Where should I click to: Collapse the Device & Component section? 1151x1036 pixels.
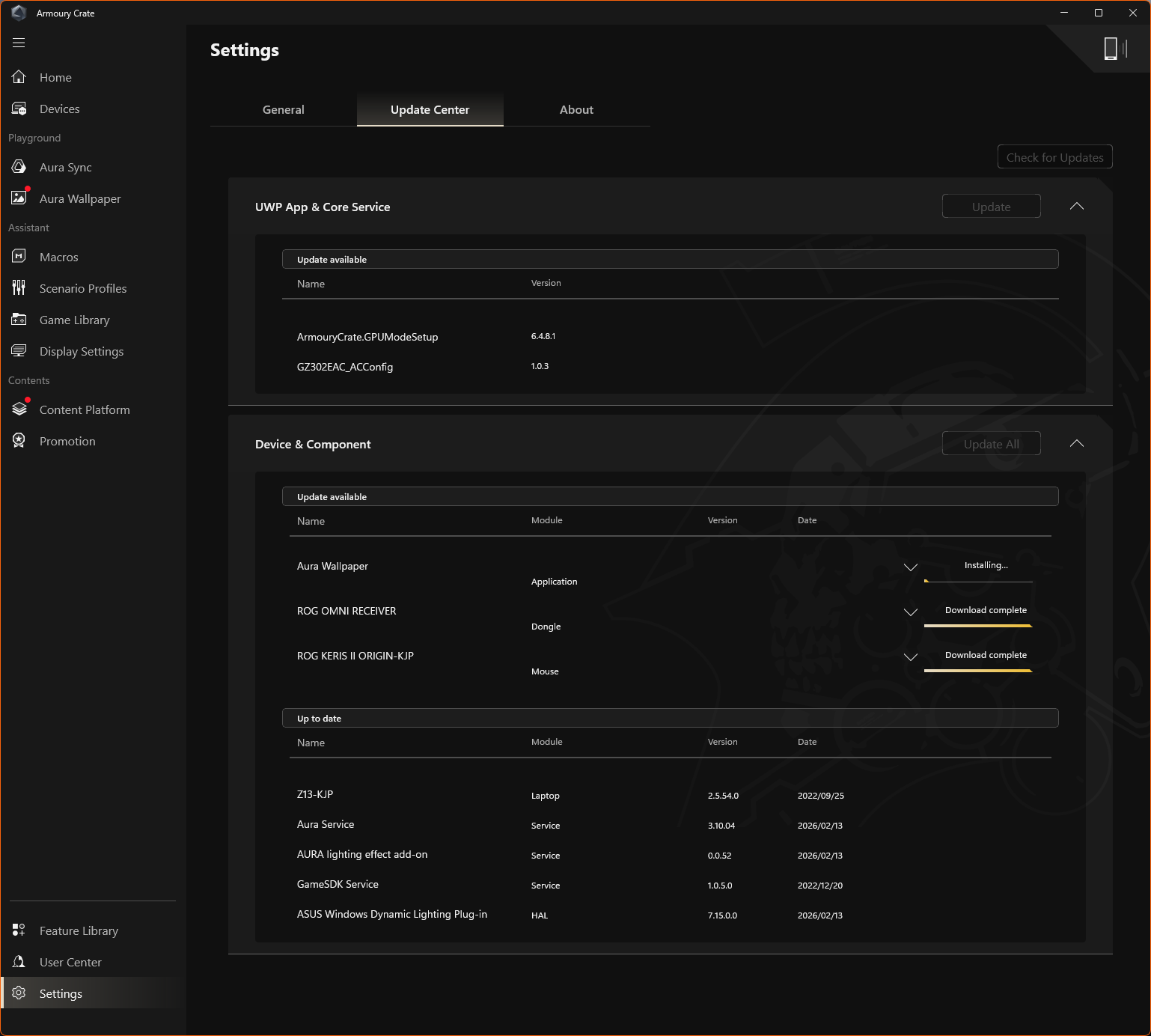(x=1076, y=444)
